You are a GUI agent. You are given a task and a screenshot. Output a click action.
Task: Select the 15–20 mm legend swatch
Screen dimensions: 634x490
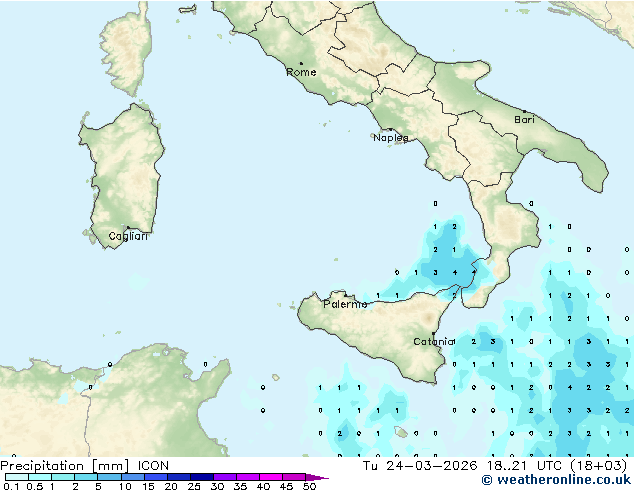(155, 477)
